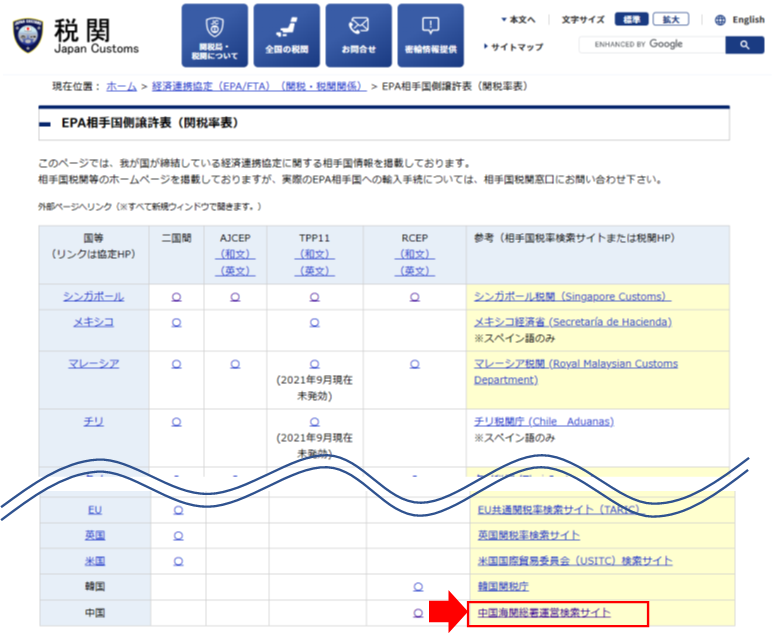Click 英国 bilateral circle mark
The height and width of the screenshot is (633, 772).
(178, 536)
